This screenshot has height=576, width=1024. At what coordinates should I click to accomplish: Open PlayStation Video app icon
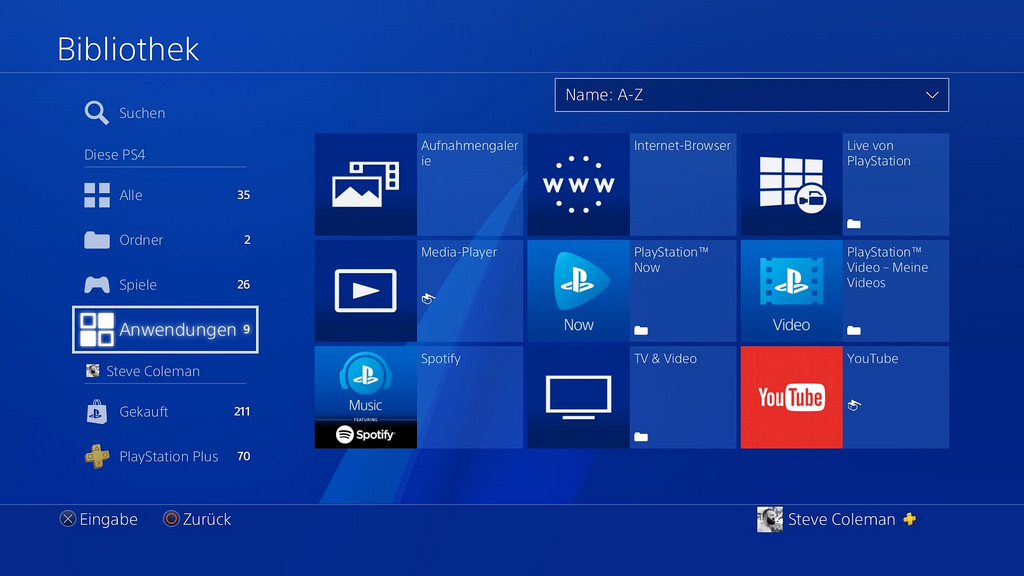(x=791, y=291)
